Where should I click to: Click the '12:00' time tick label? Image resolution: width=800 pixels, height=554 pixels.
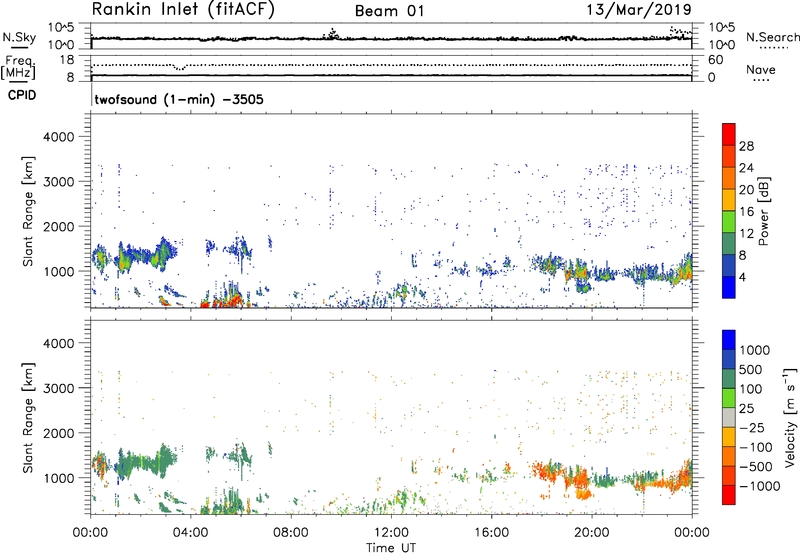point(391,533)
